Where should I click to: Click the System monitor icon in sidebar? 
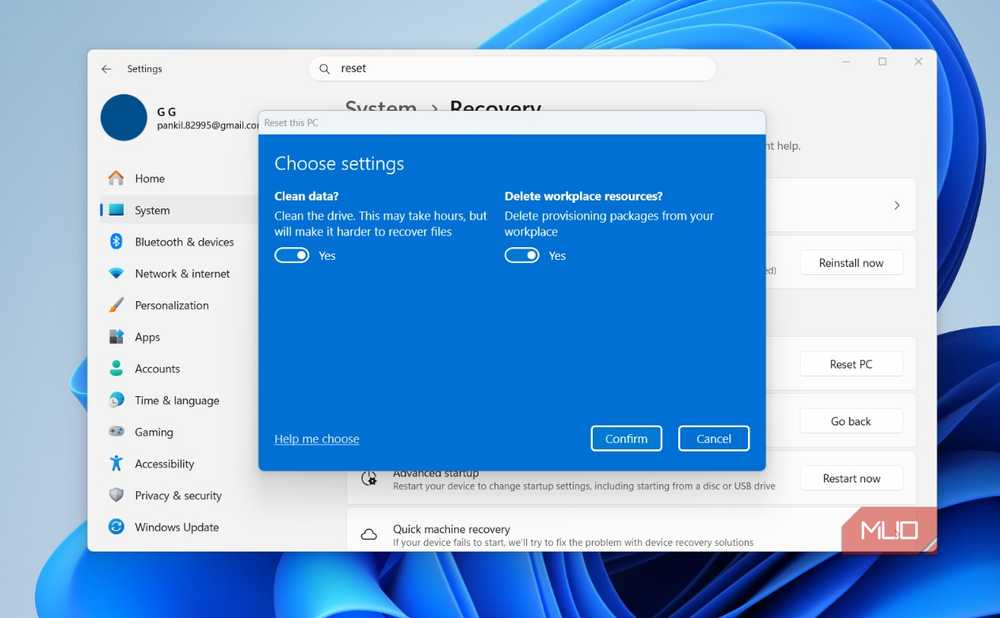116,210
